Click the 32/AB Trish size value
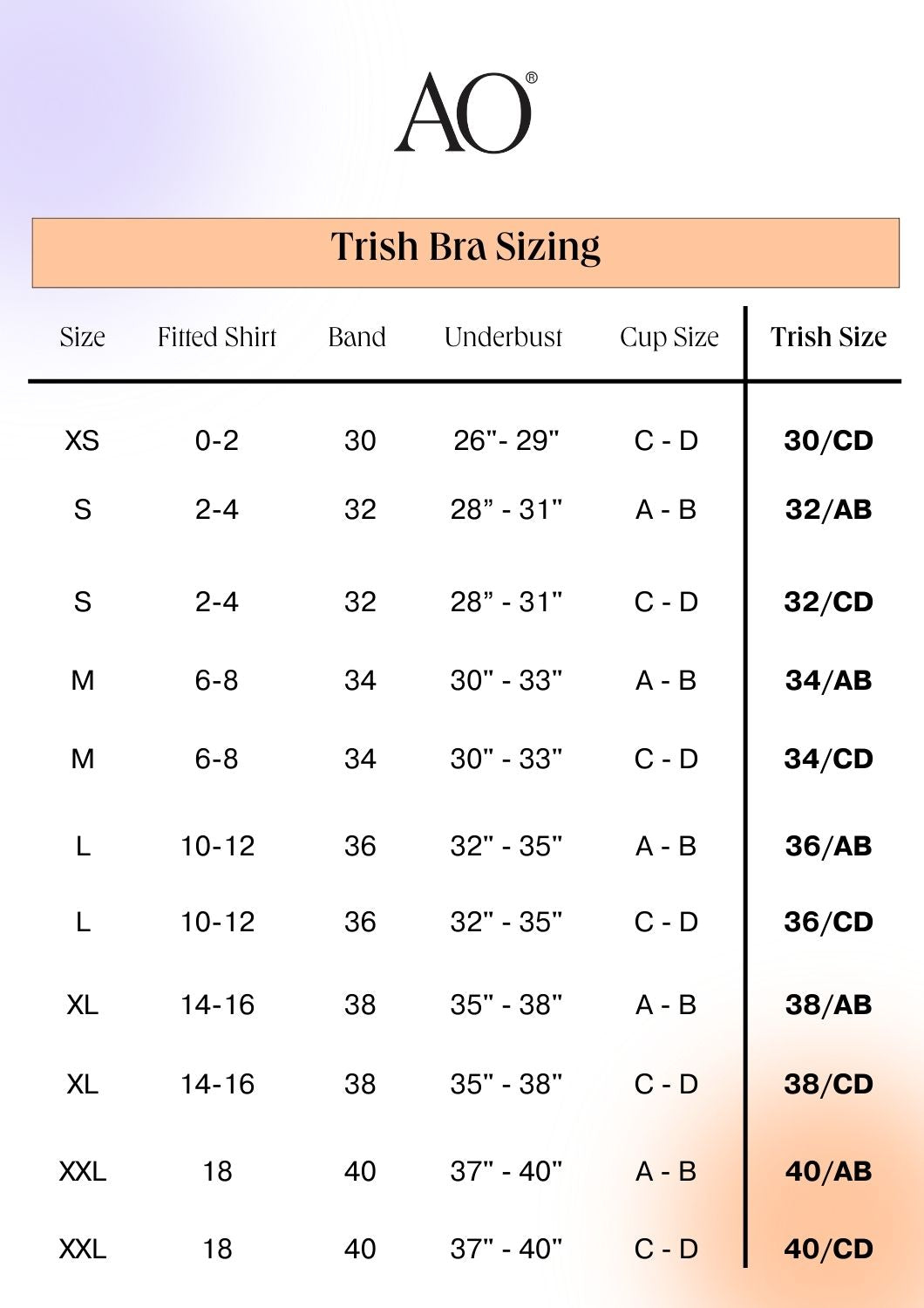The height and width of the screenshot is (1308, 924). tap(828, 509)
